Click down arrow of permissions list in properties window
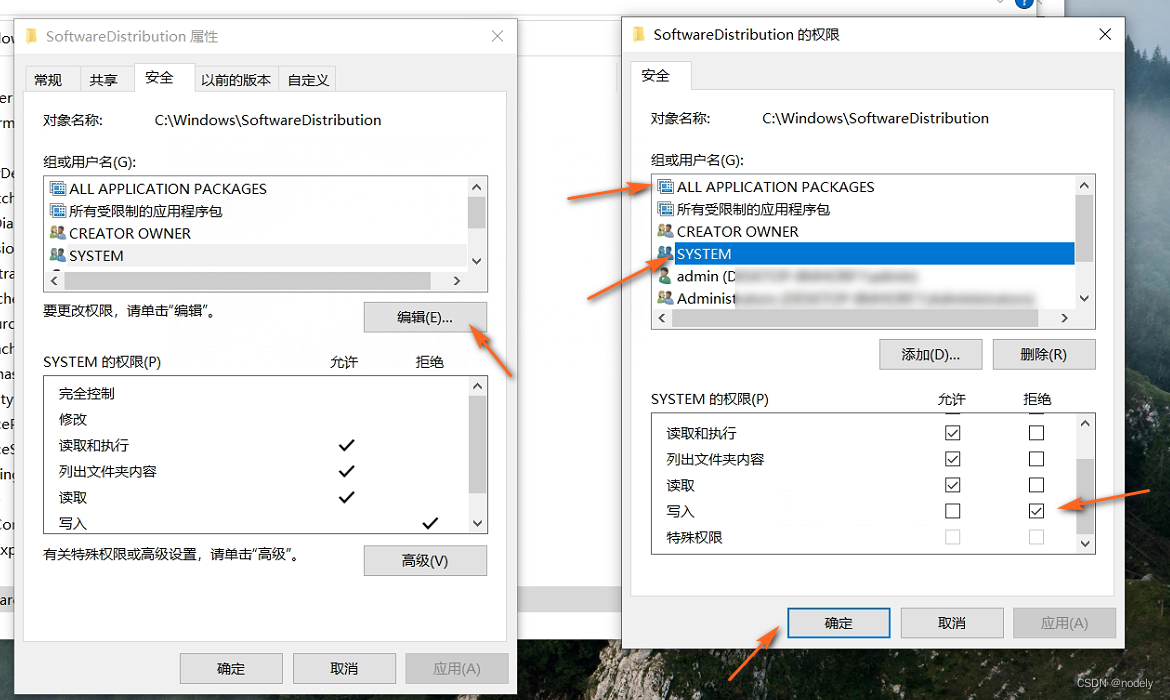This screenshot has height=700, width=1170. point(478,523)
